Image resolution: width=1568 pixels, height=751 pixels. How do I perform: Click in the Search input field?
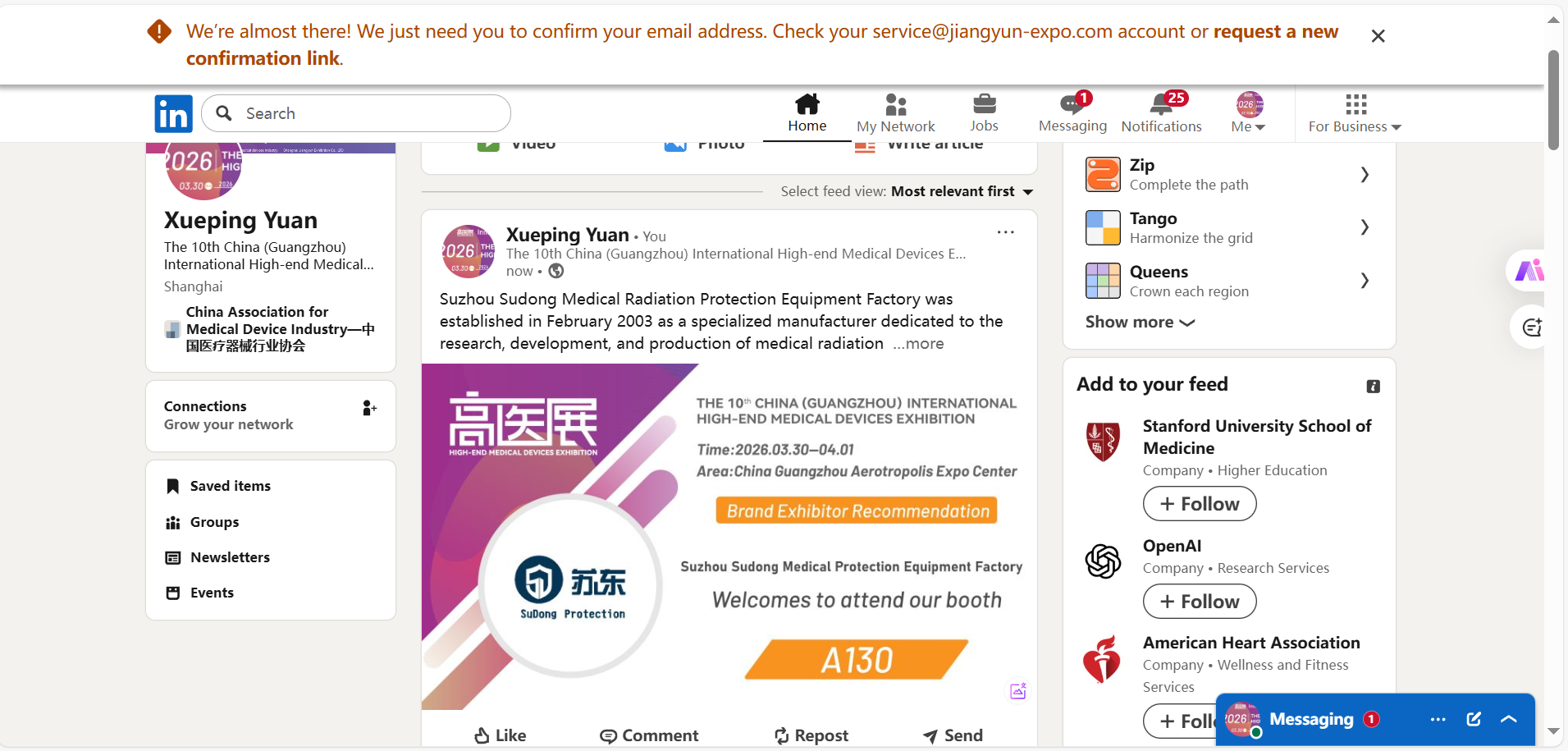[356, 113]
